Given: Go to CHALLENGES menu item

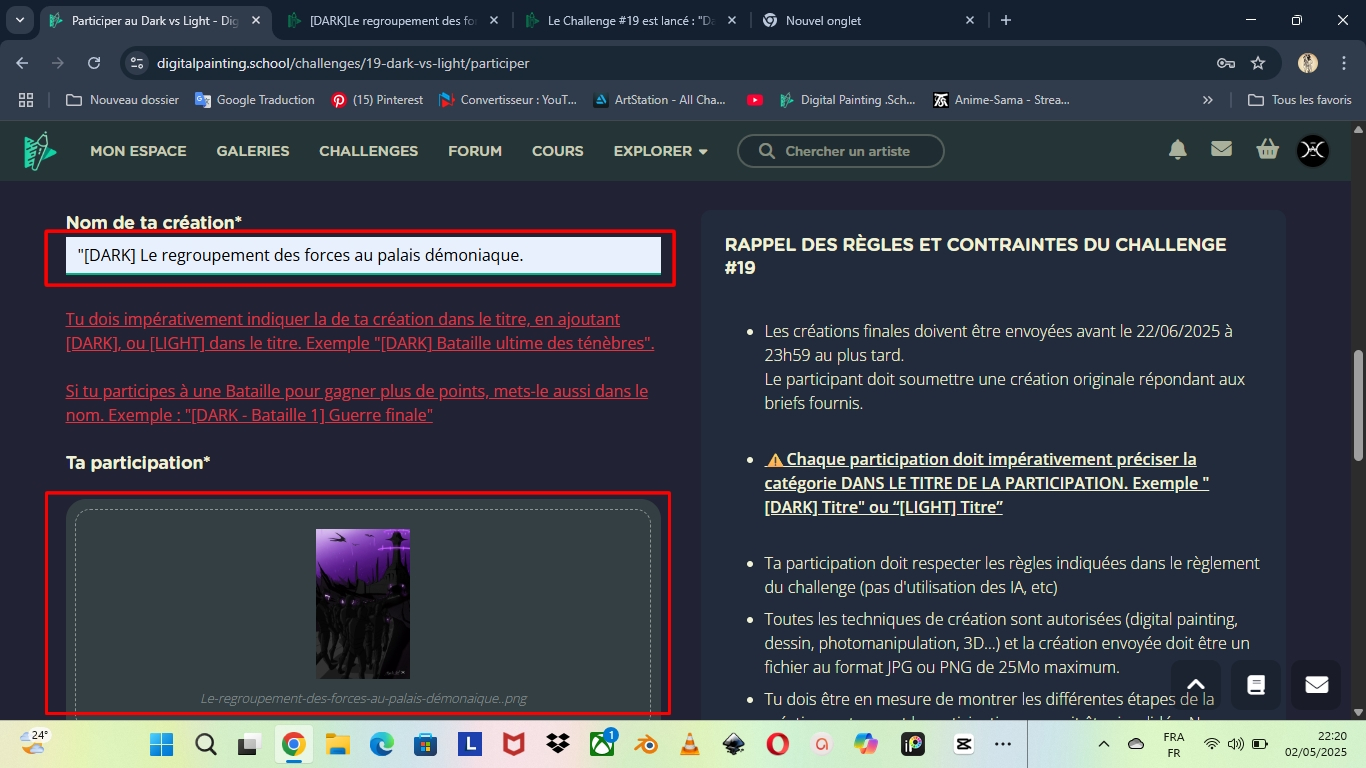Looking at the screenshot, I should 368,151.
